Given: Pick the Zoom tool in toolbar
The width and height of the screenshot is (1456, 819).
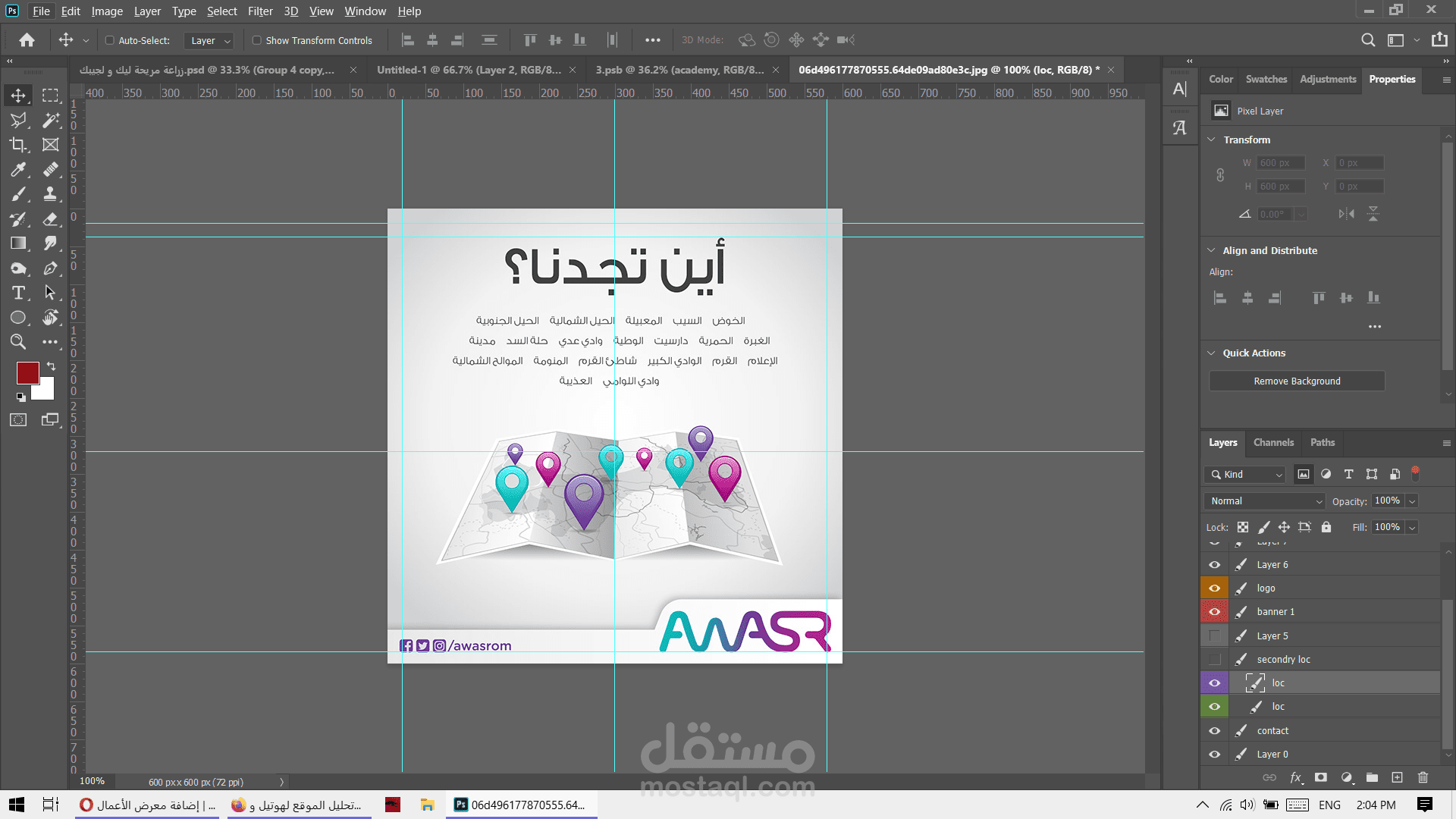Looking at the screenshot, I should [18, 342].
